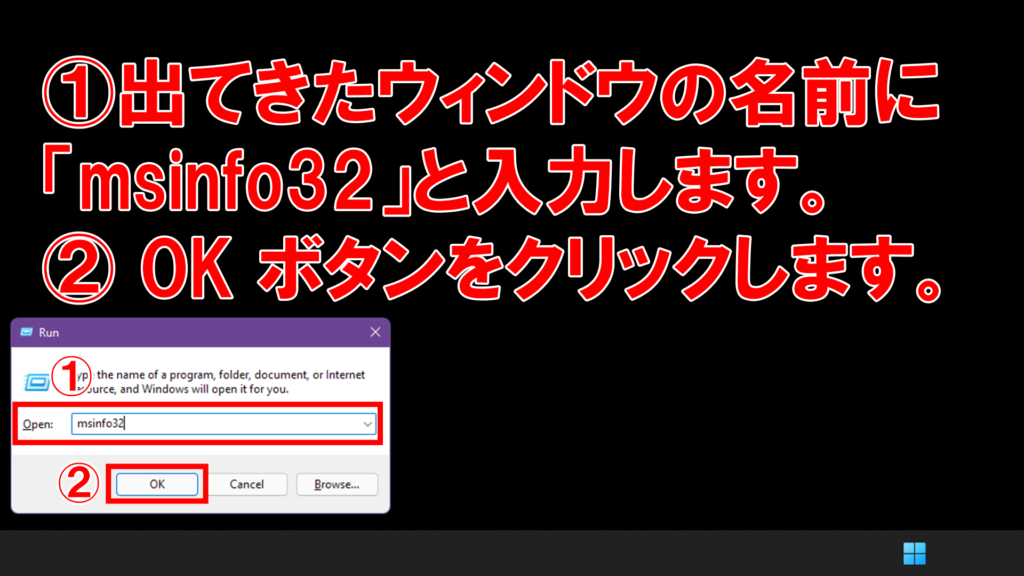Click red circled 1 badge inside Run dialog
Screen dimensions: 1024x576
[71, 377]
